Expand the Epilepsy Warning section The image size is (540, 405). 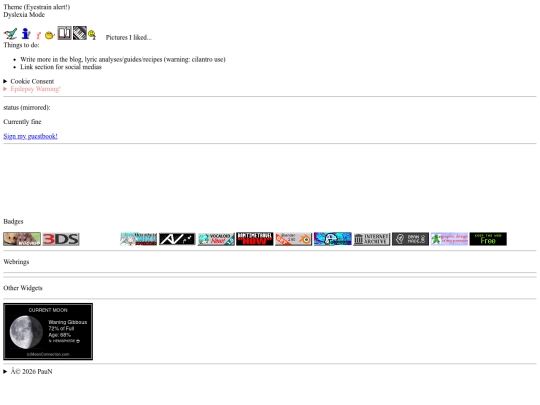pos(32,89)
